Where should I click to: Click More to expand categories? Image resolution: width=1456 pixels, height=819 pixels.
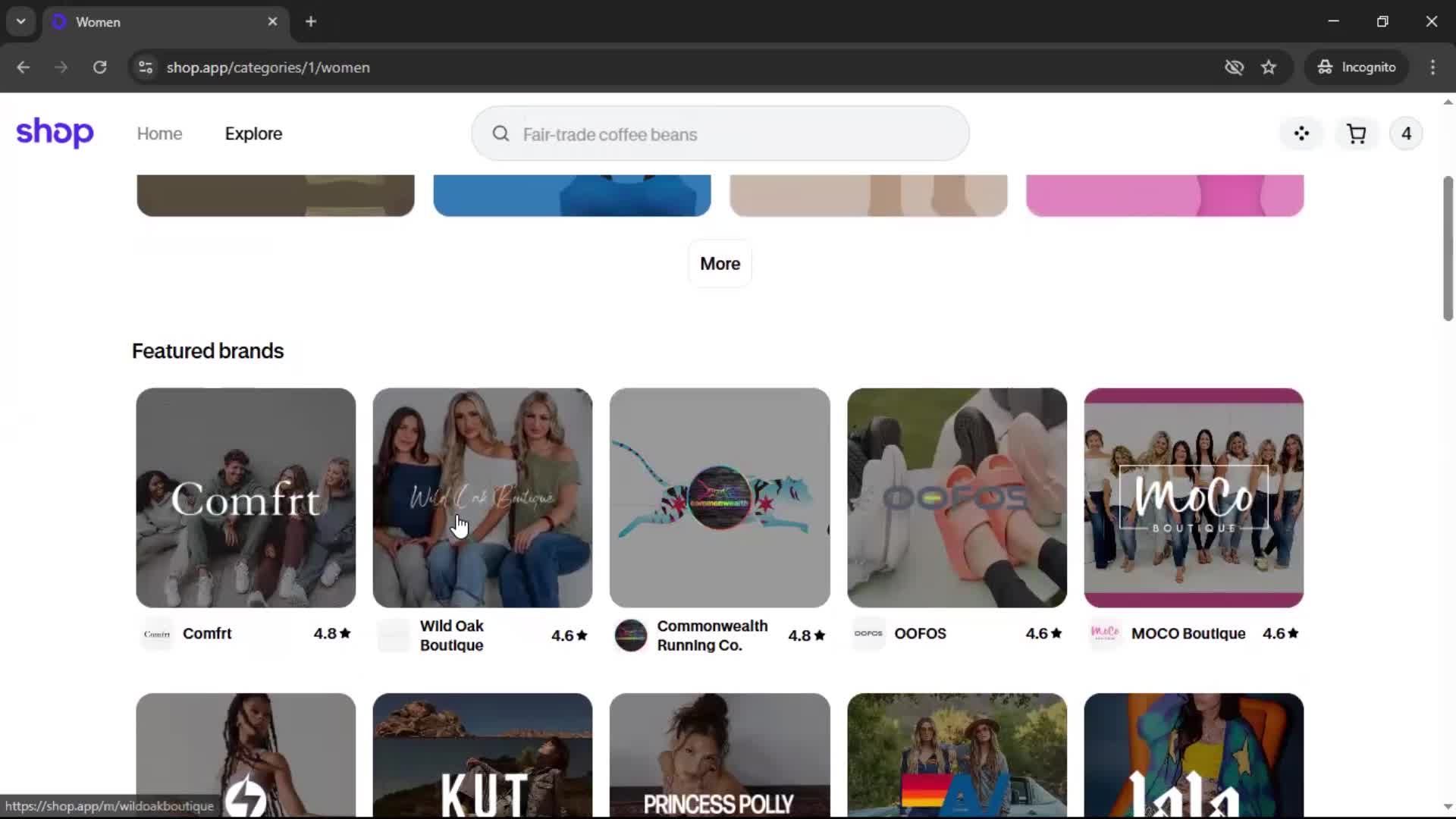(720, 264)
